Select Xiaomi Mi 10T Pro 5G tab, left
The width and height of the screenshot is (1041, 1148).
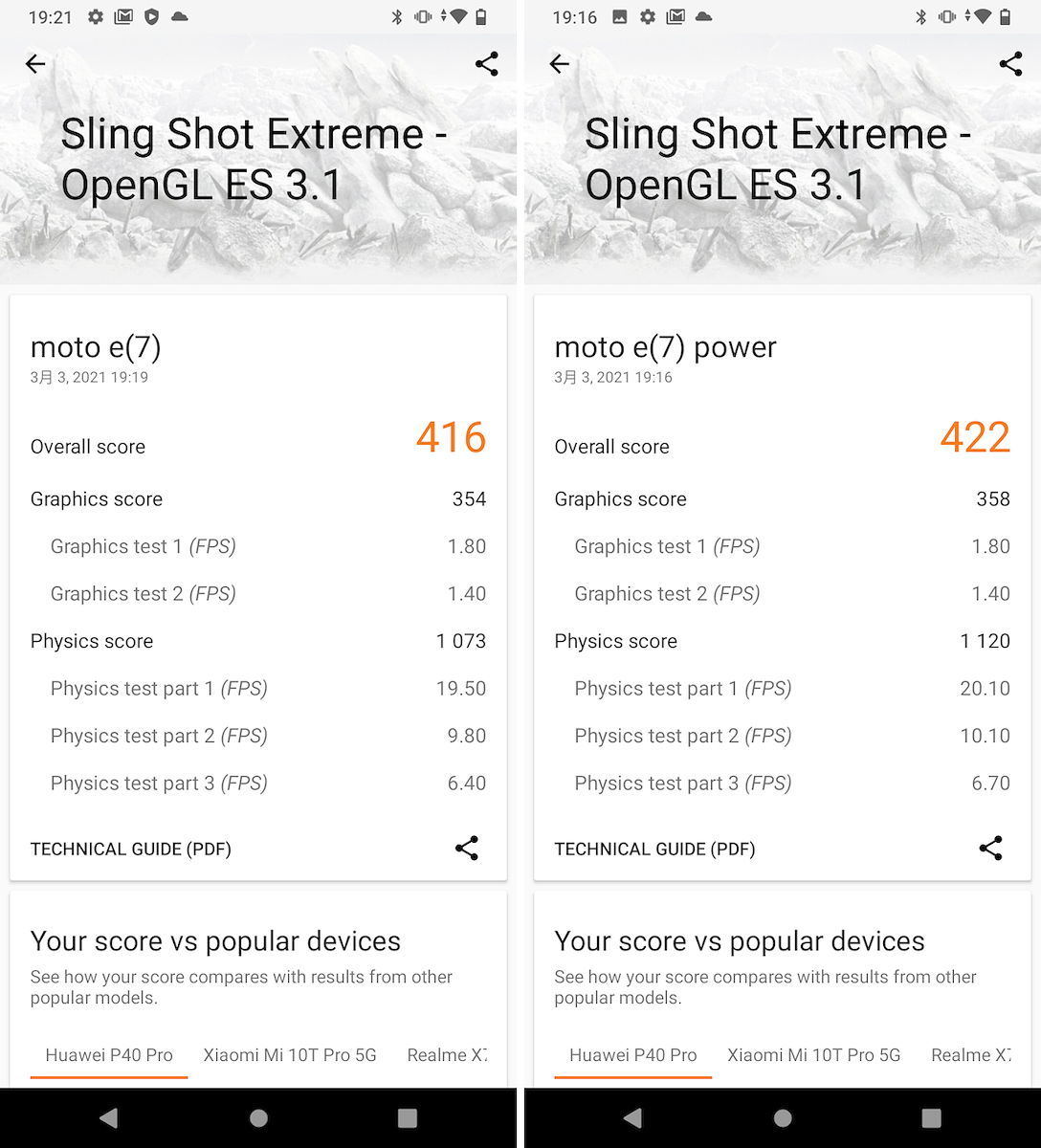pos(290,1055)
